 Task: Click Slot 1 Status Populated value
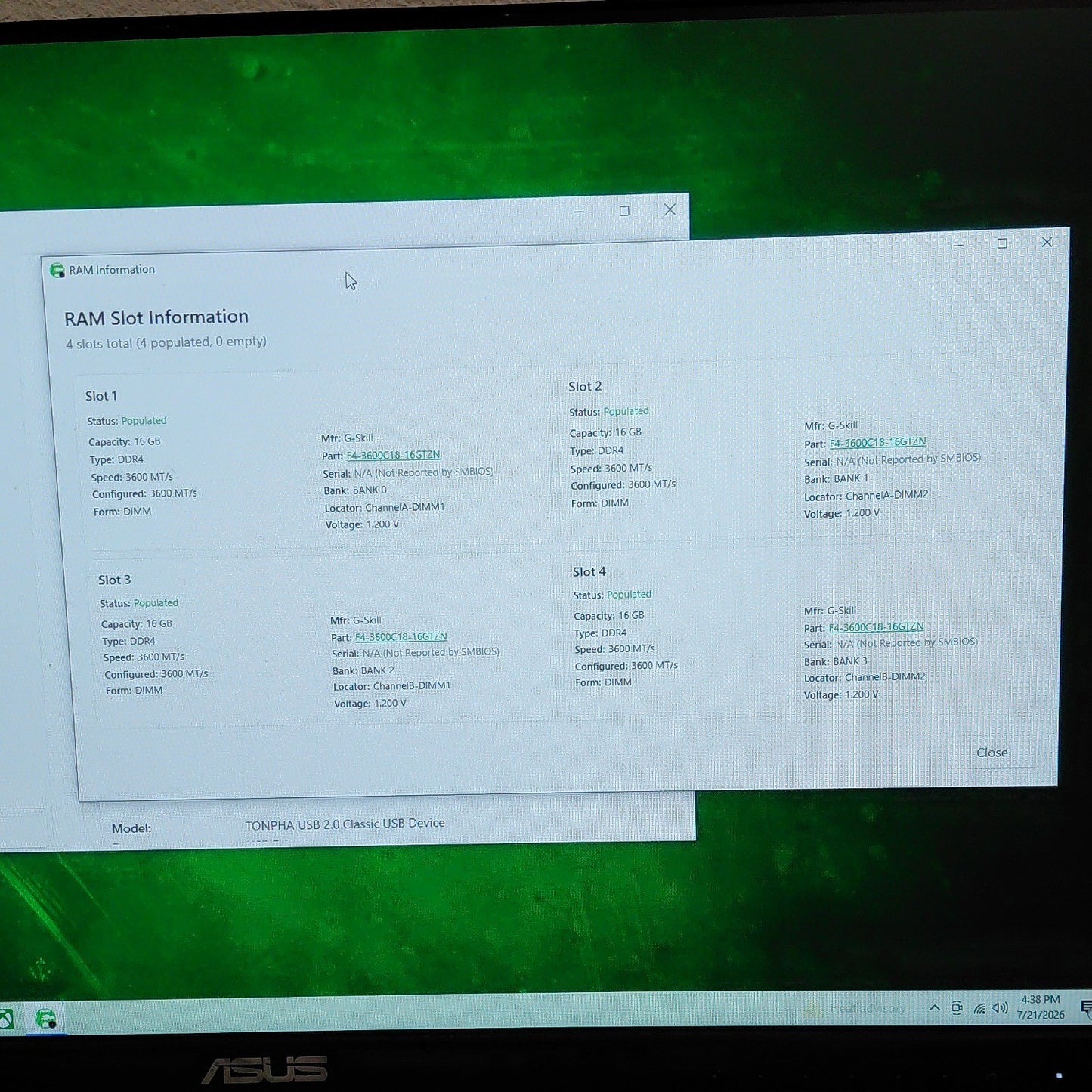pyautogui.click(x=144, y=421)
